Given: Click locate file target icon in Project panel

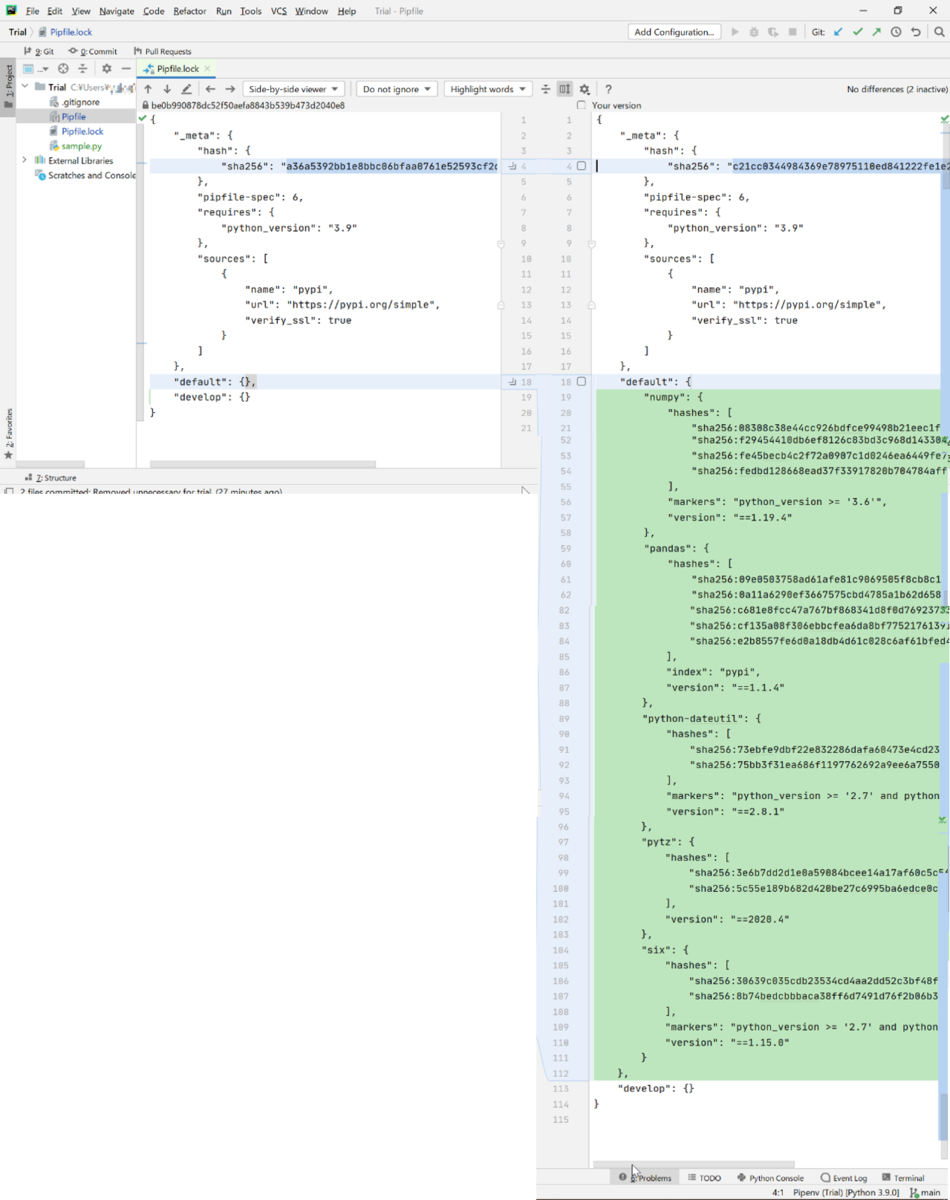Looking at the screenshot, I should pos(63,69).
